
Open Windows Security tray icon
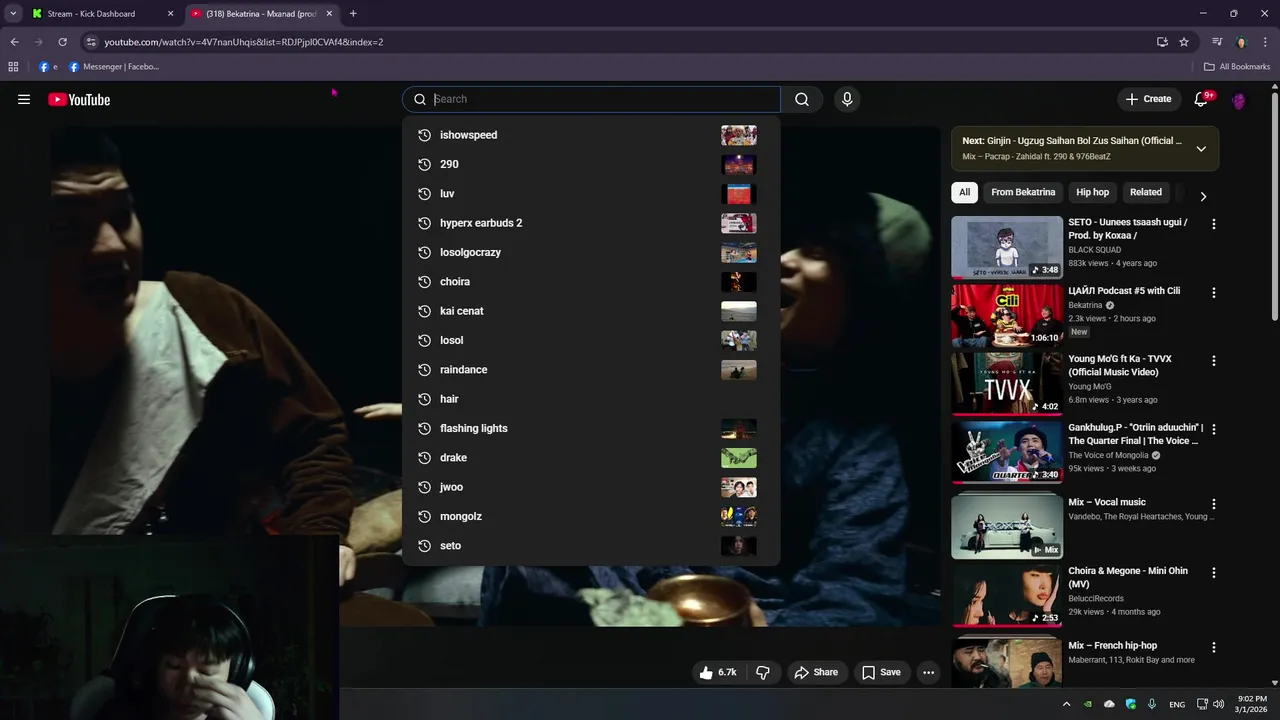[1131, 704]
